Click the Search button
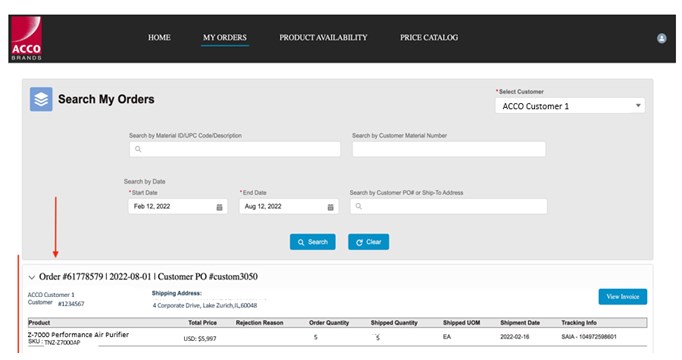 (312, 242)
